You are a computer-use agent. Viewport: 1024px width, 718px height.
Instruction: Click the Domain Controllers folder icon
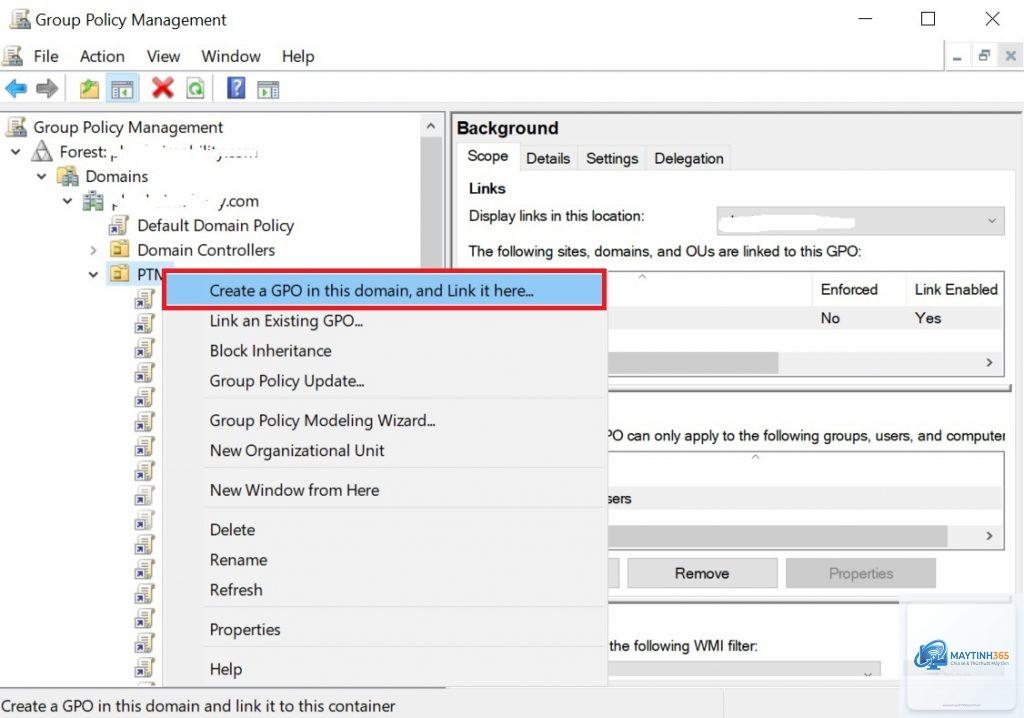click(119, 249)
